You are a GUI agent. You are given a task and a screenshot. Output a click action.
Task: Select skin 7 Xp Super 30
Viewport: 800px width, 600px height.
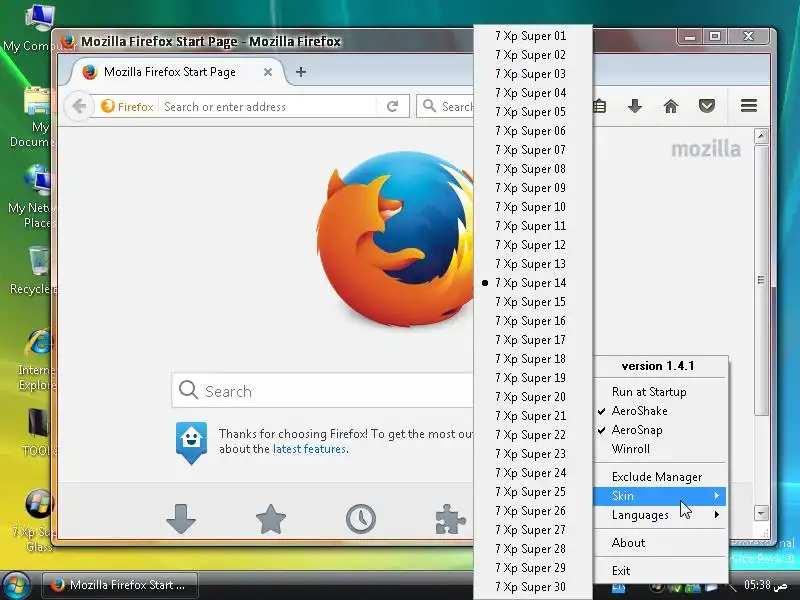(x=533, y=587)
